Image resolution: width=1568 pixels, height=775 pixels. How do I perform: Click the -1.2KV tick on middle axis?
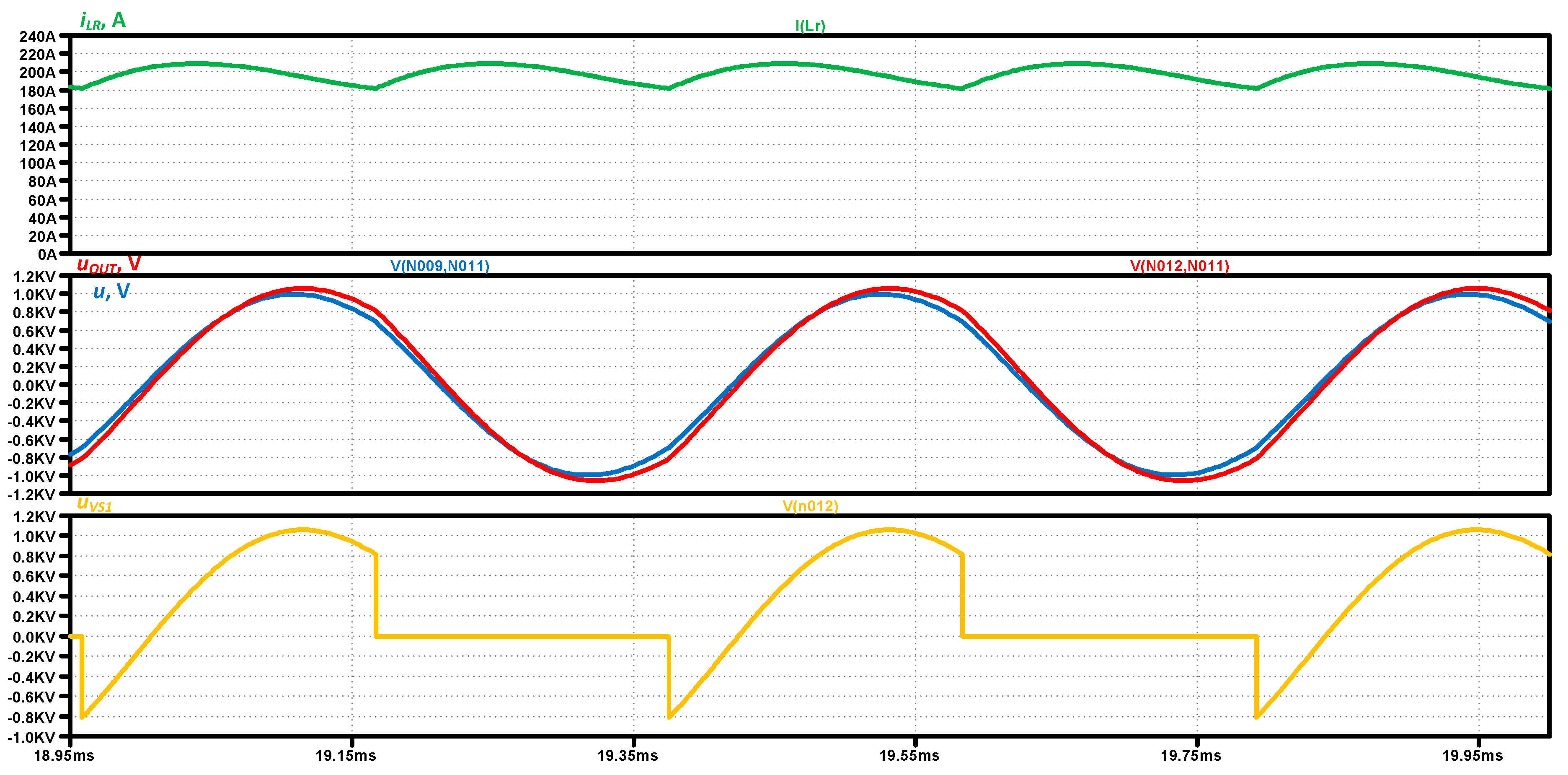coord(31,494)
